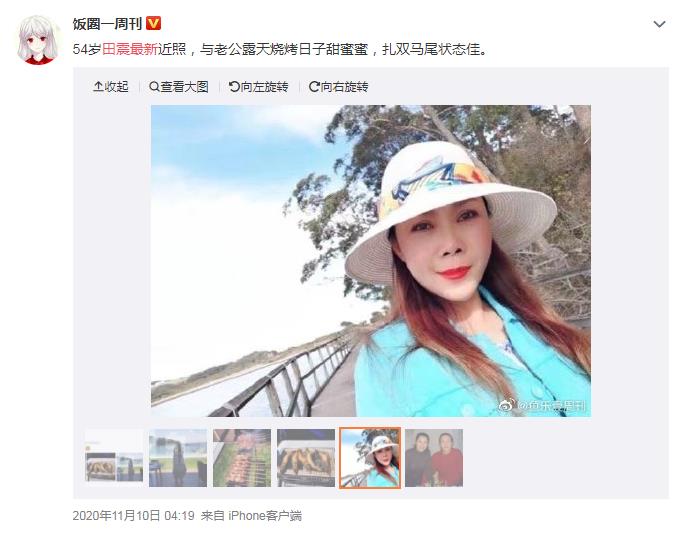Viewport: 680px width, 545px height.
Task: Click the 饭圈一周刊 profile avatar
Action: [38, 40]
